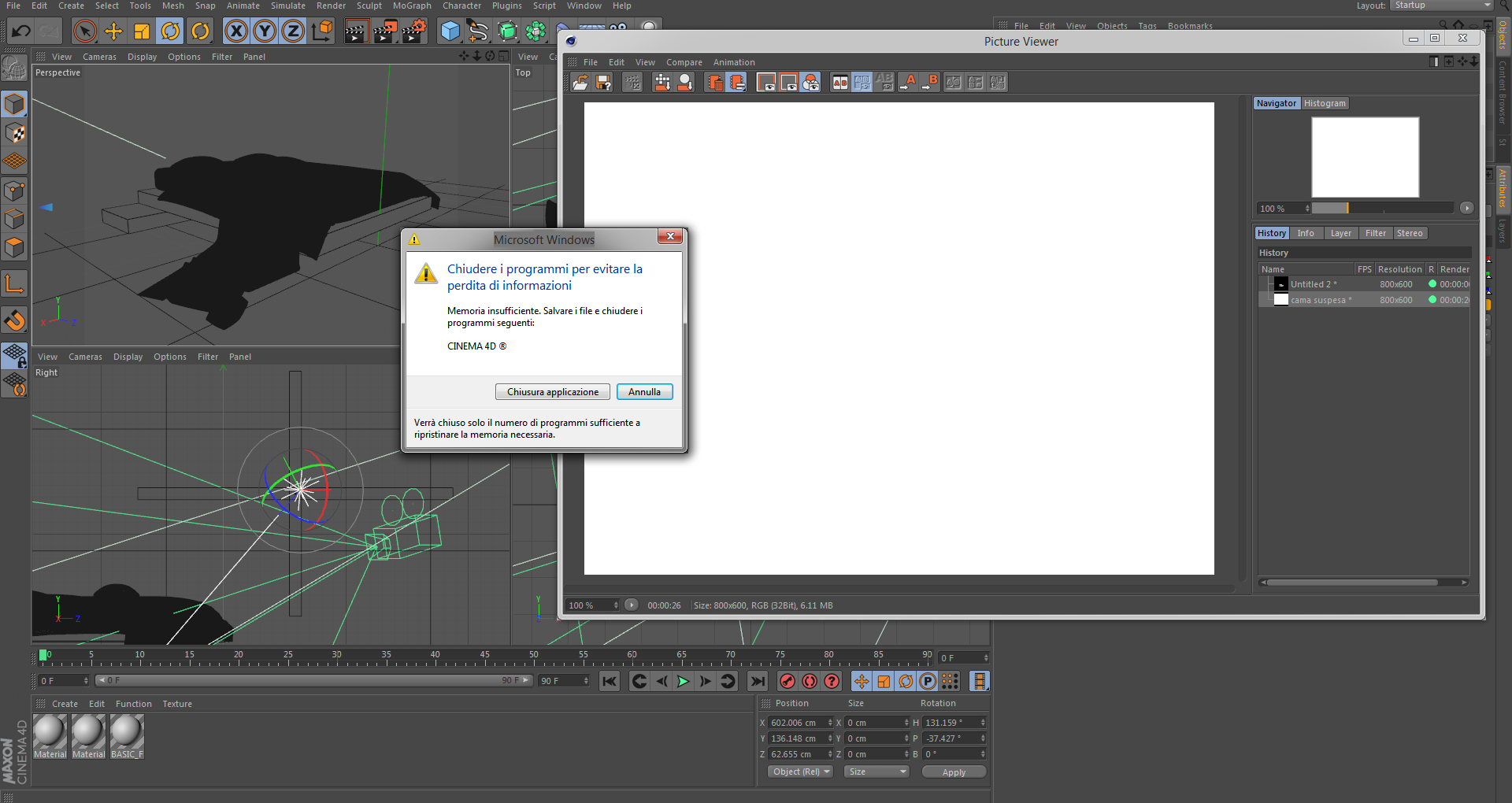This screenshot has height=803, width=1512.
Task: Click Set B compare icon in Picture Viewer
Action: (930, 82)
